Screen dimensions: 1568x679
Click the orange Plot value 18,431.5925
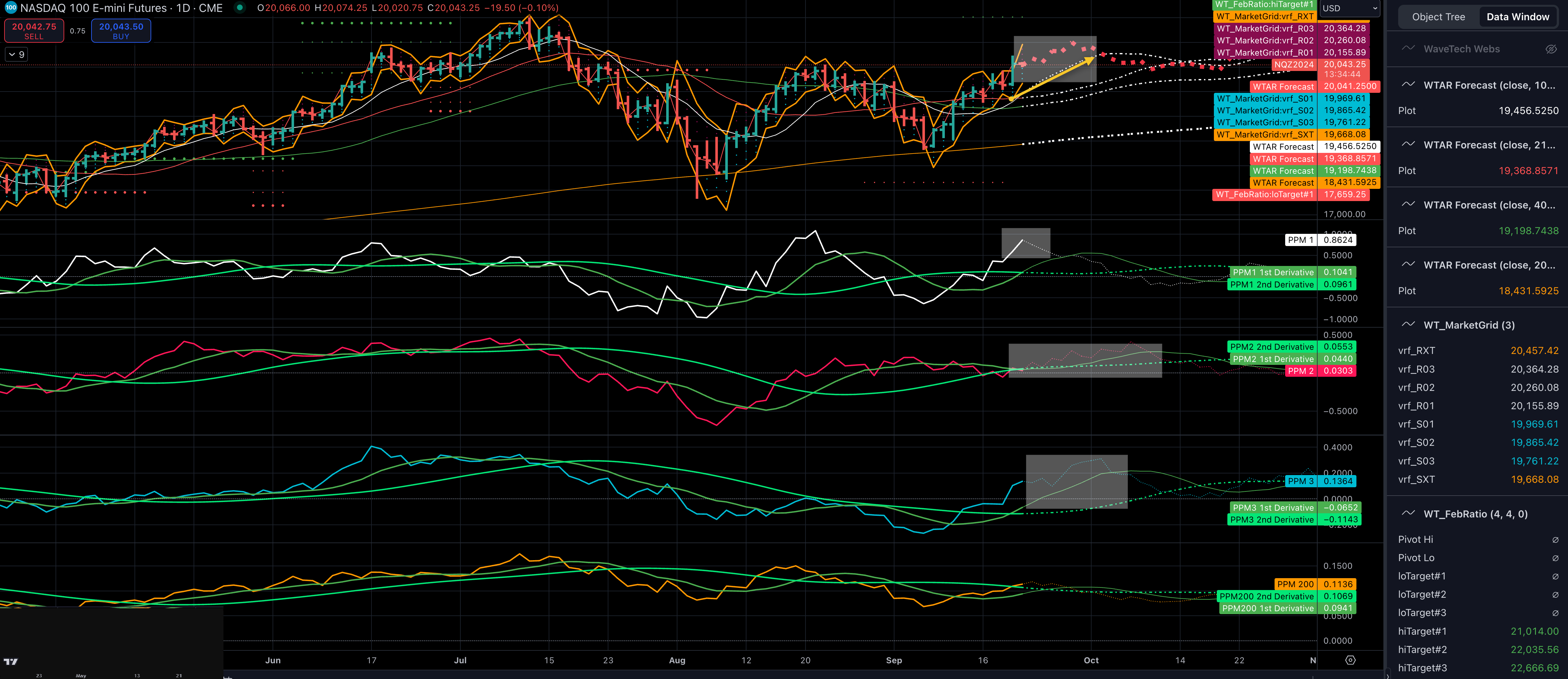(x=1529, y=290)
